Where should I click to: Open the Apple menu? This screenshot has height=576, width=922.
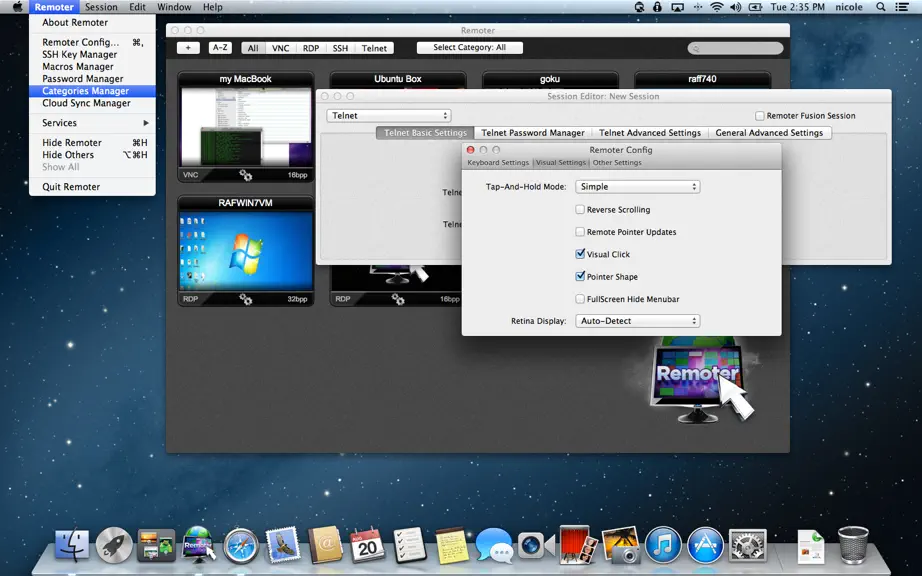tap(18, 7)
